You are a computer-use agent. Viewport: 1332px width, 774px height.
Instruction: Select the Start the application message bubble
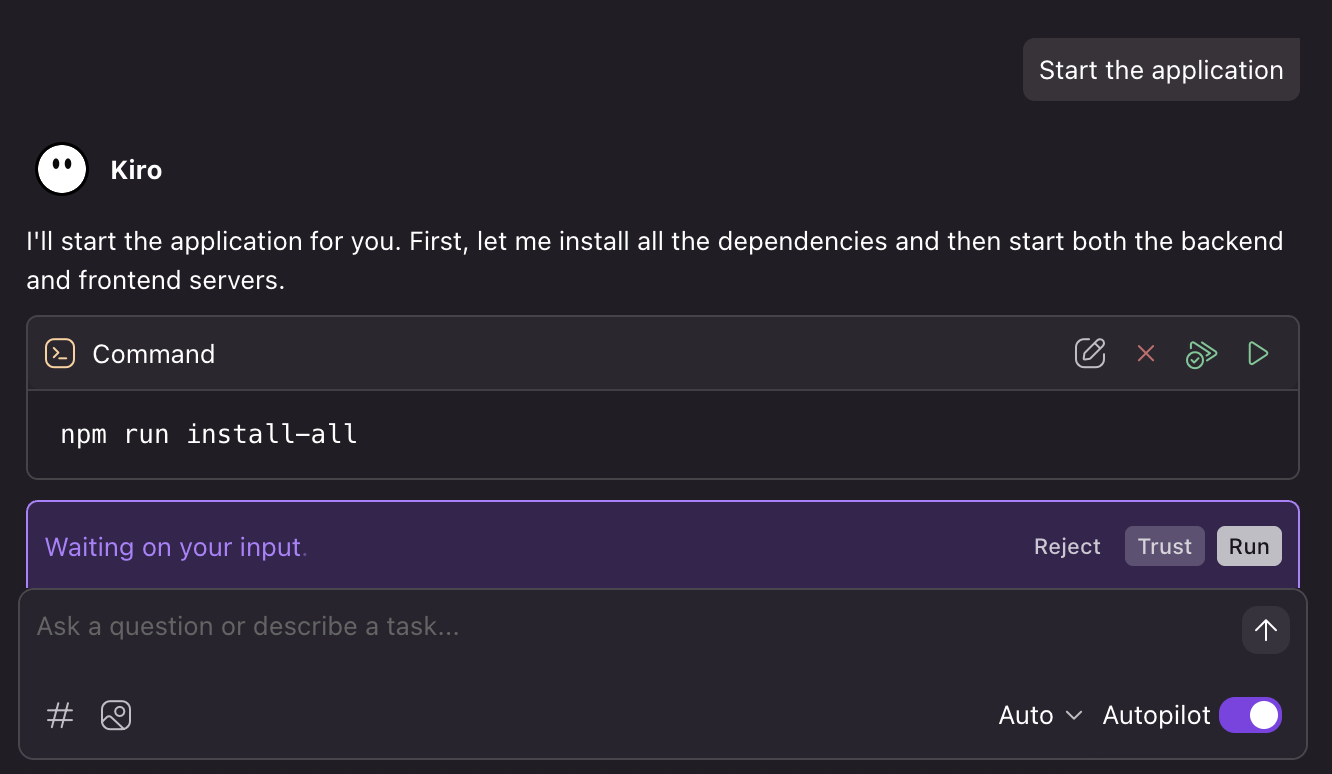(x=1161, y=70)
